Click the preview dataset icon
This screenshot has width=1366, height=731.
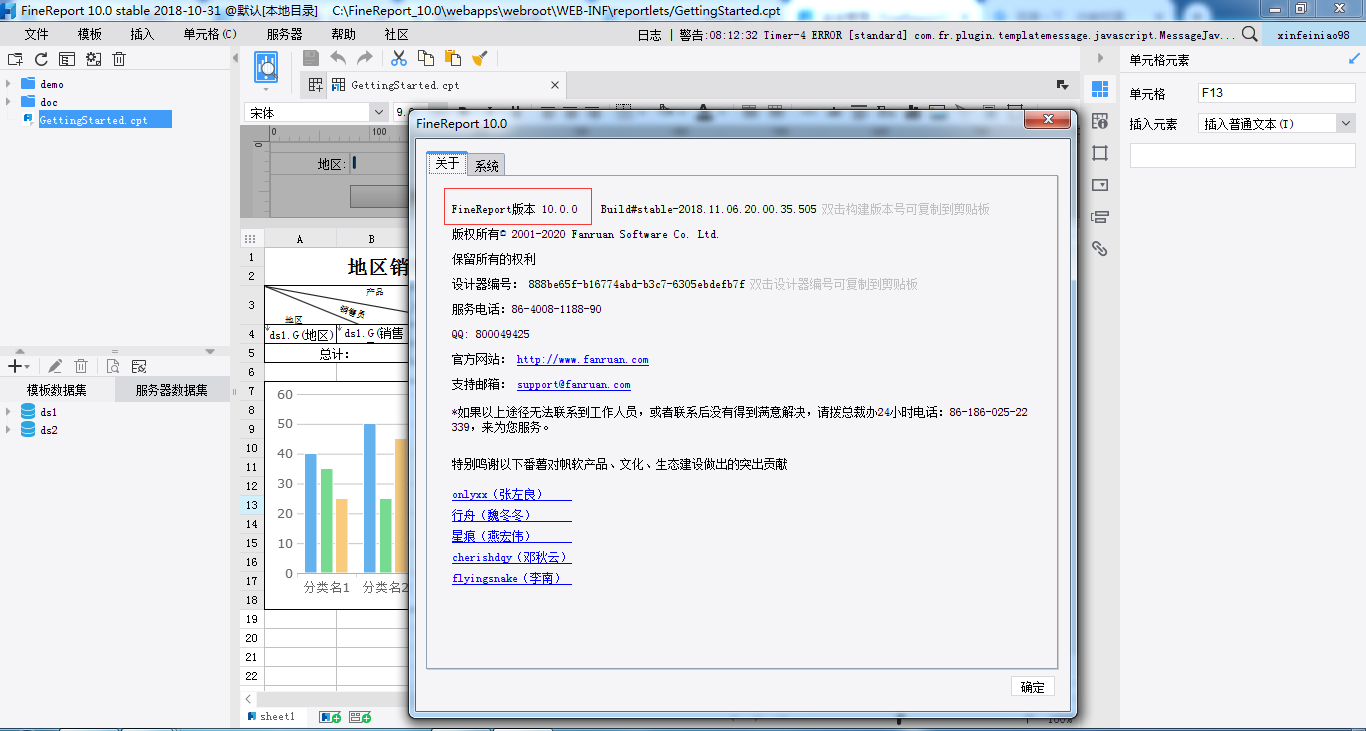click(113, 367)
